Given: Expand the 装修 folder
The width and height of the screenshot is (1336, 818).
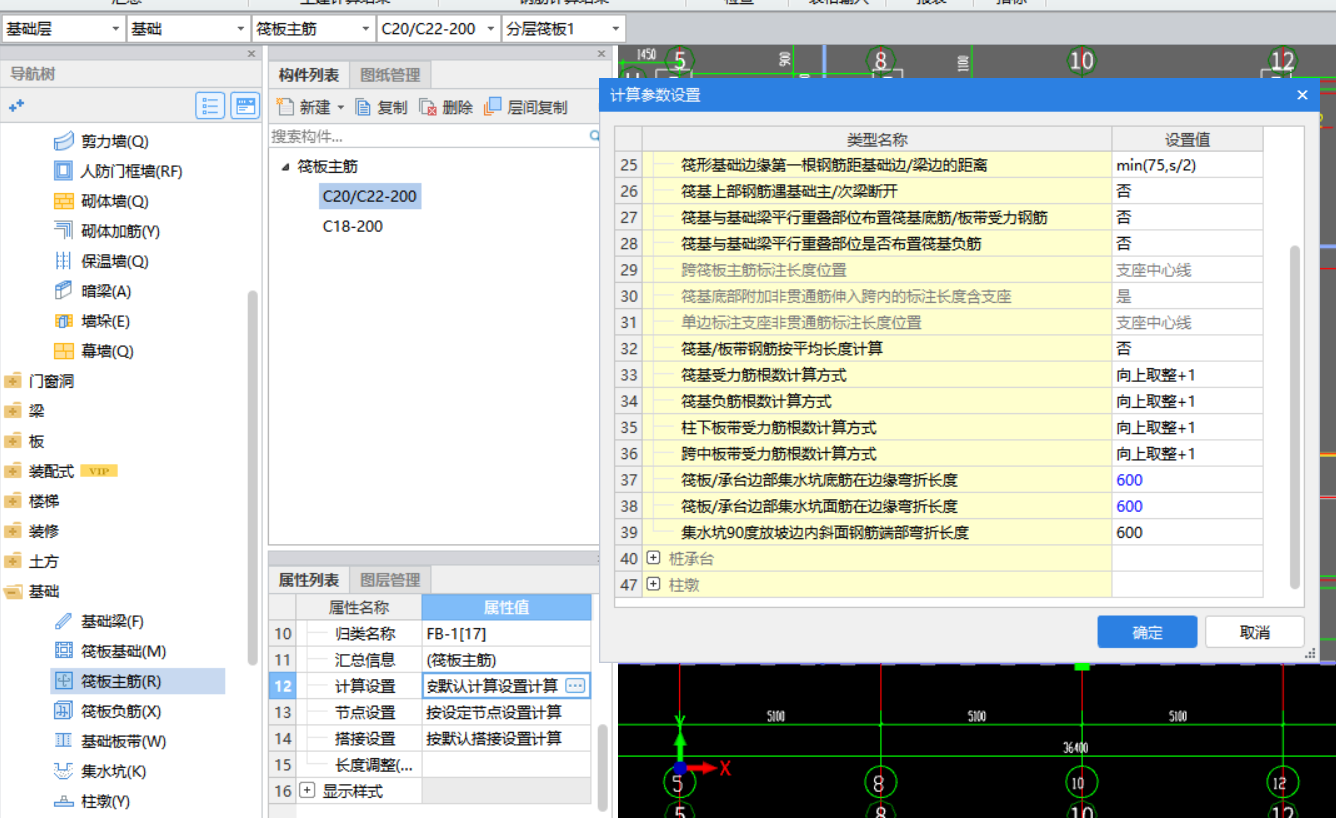Looking at the screenshot, I should click(x=13, y=531).
